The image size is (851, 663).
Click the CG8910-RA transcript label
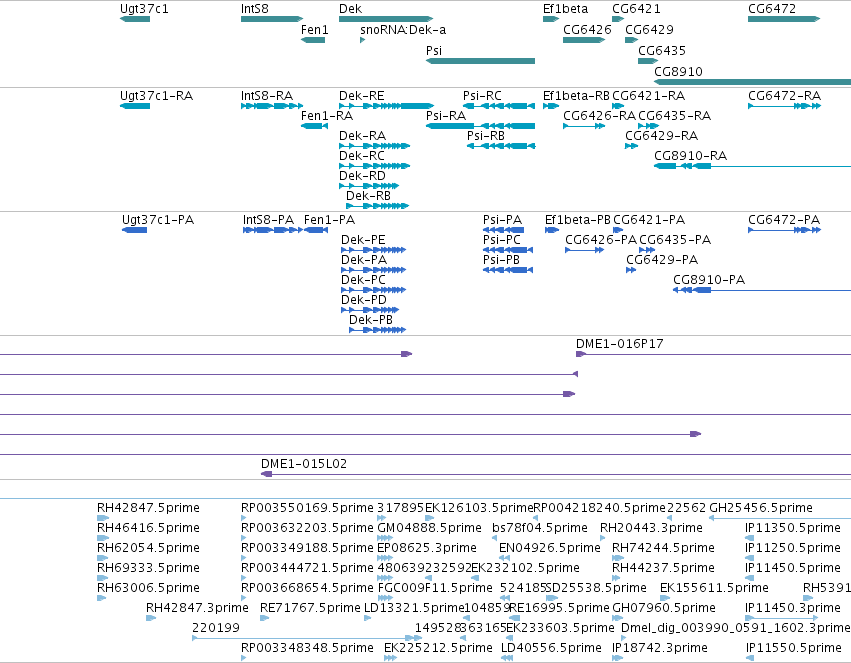pyautogui.click(x=690, y=156)
